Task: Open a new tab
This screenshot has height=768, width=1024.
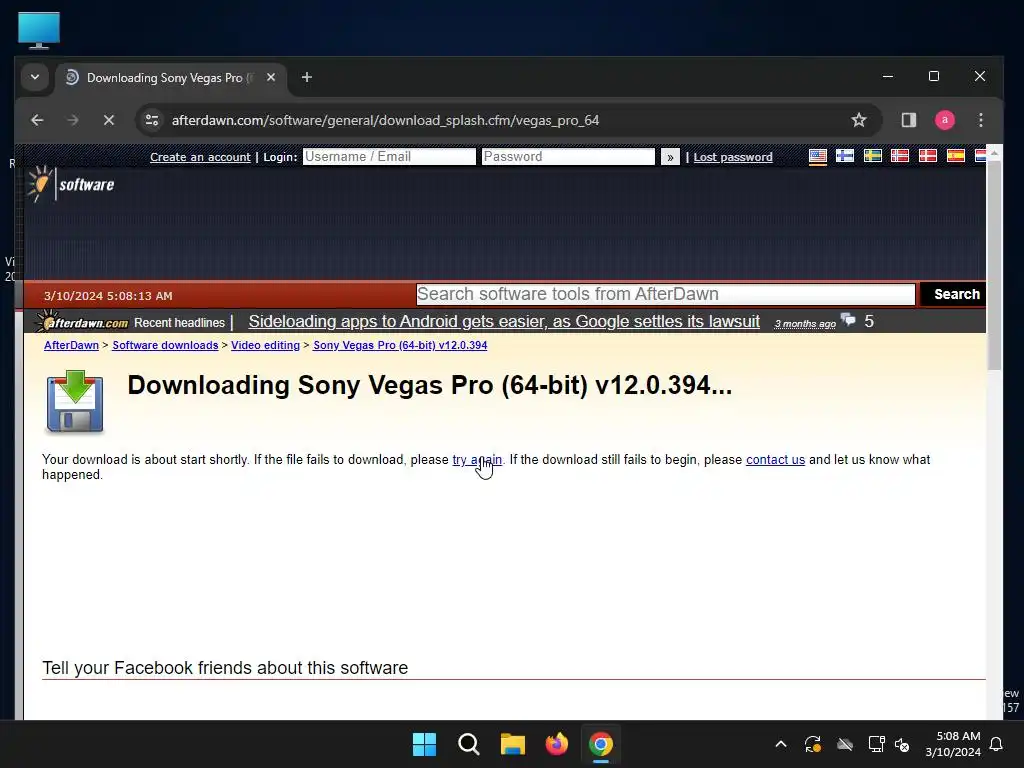Action: pyautogui.click(x=306, y=78)
